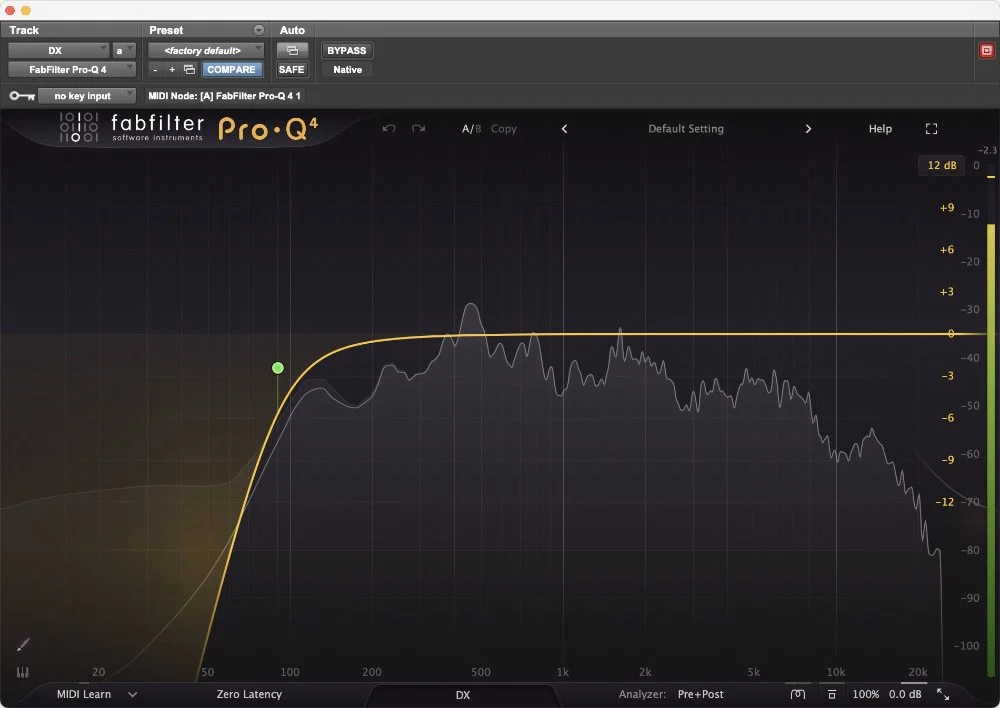Click the Copy A to B button

click(504, 129)
